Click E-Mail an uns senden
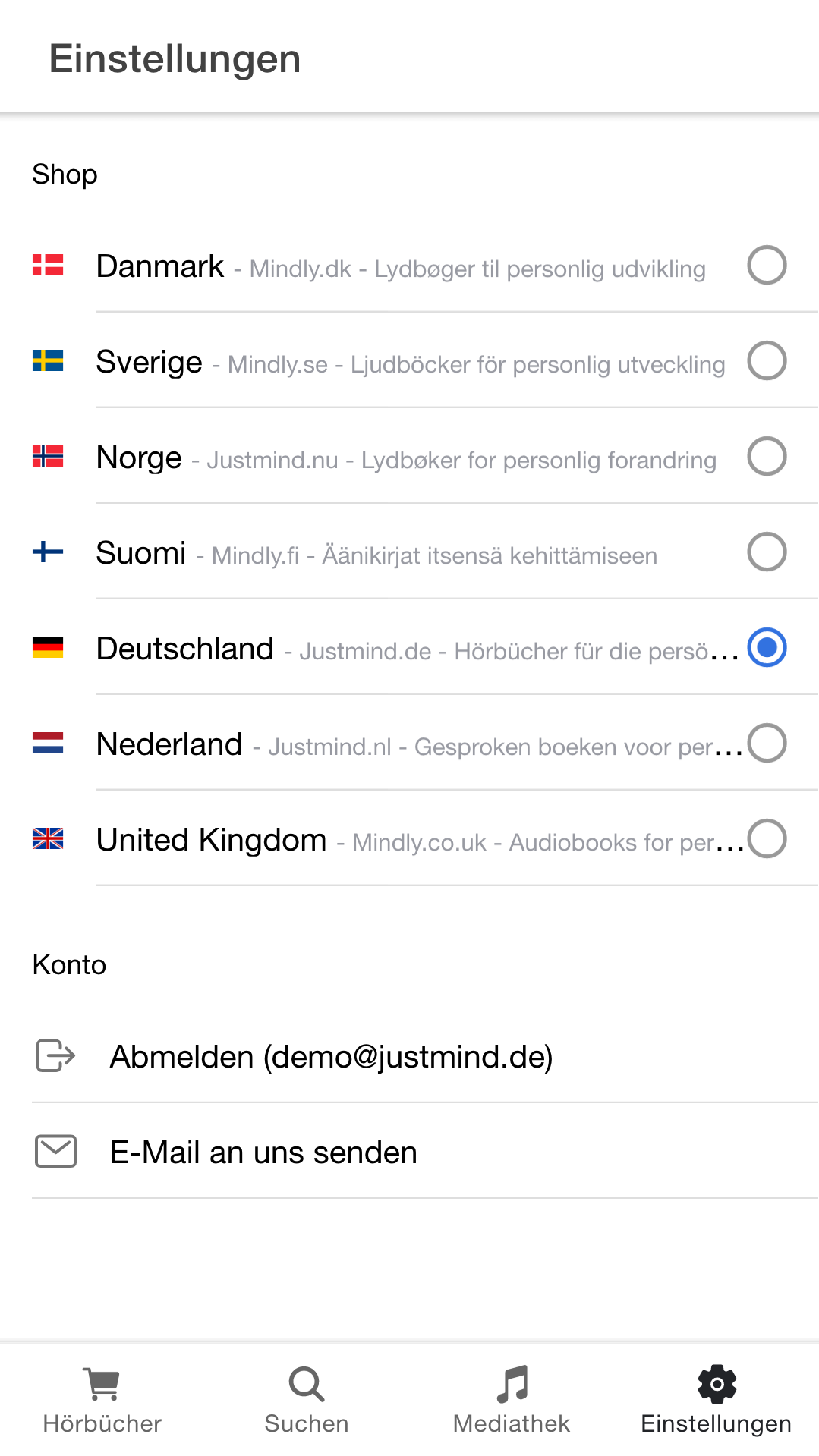 click(263, 1152)
